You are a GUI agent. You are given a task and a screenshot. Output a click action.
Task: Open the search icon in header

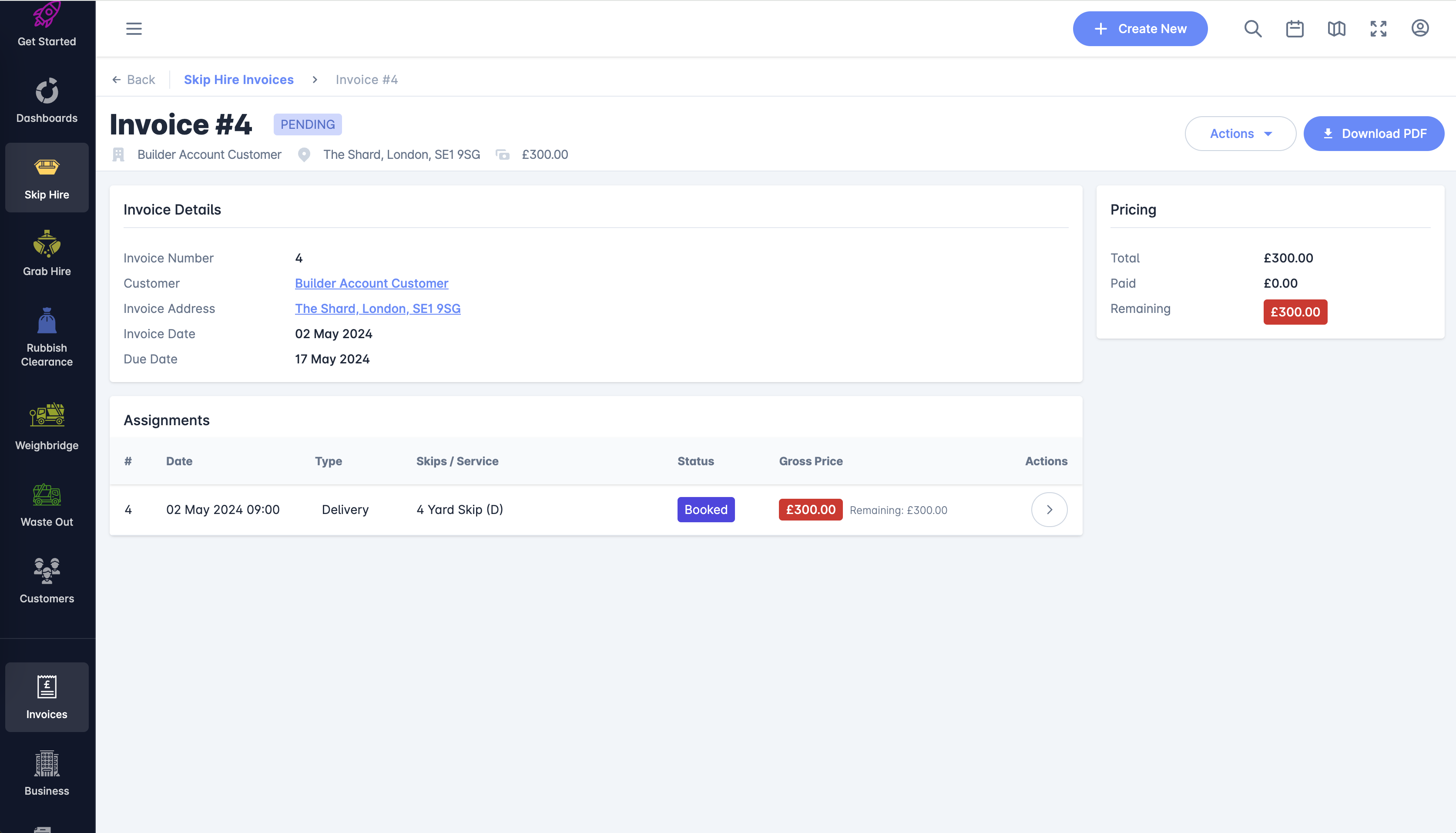(x=1252, y=29)
